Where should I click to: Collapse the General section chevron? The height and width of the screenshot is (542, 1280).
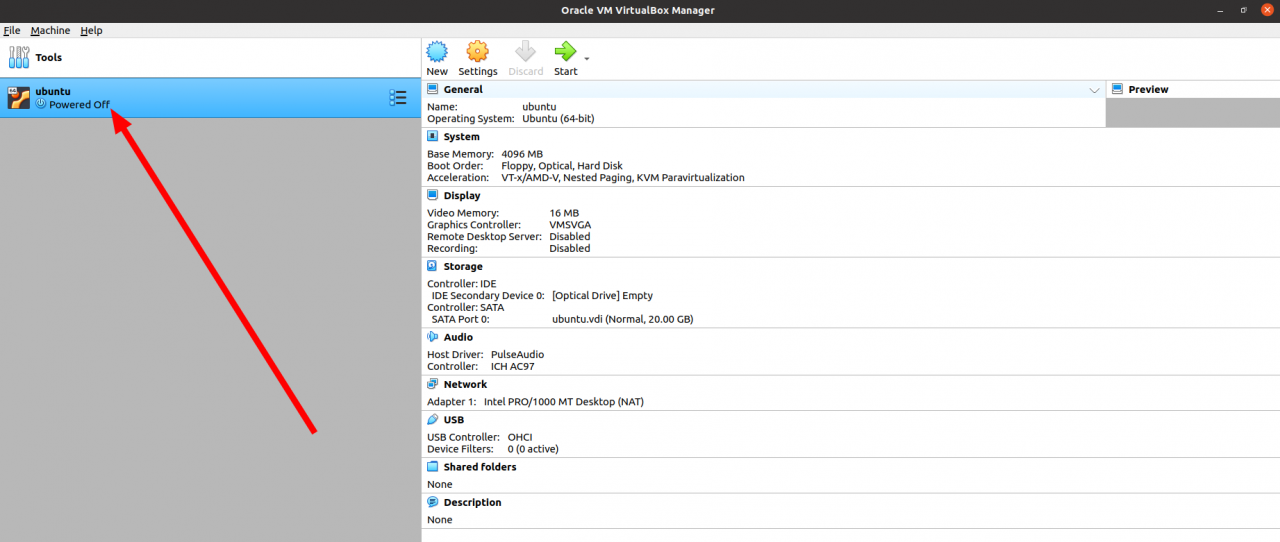pyautogui.click(x=1094, y=90)
